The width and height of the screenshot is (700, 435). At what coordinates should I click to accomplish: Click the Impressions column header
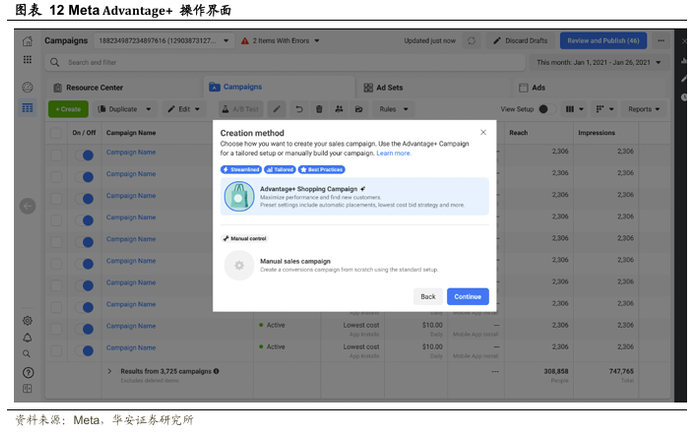pyautogui.click(x=596, y=133)
